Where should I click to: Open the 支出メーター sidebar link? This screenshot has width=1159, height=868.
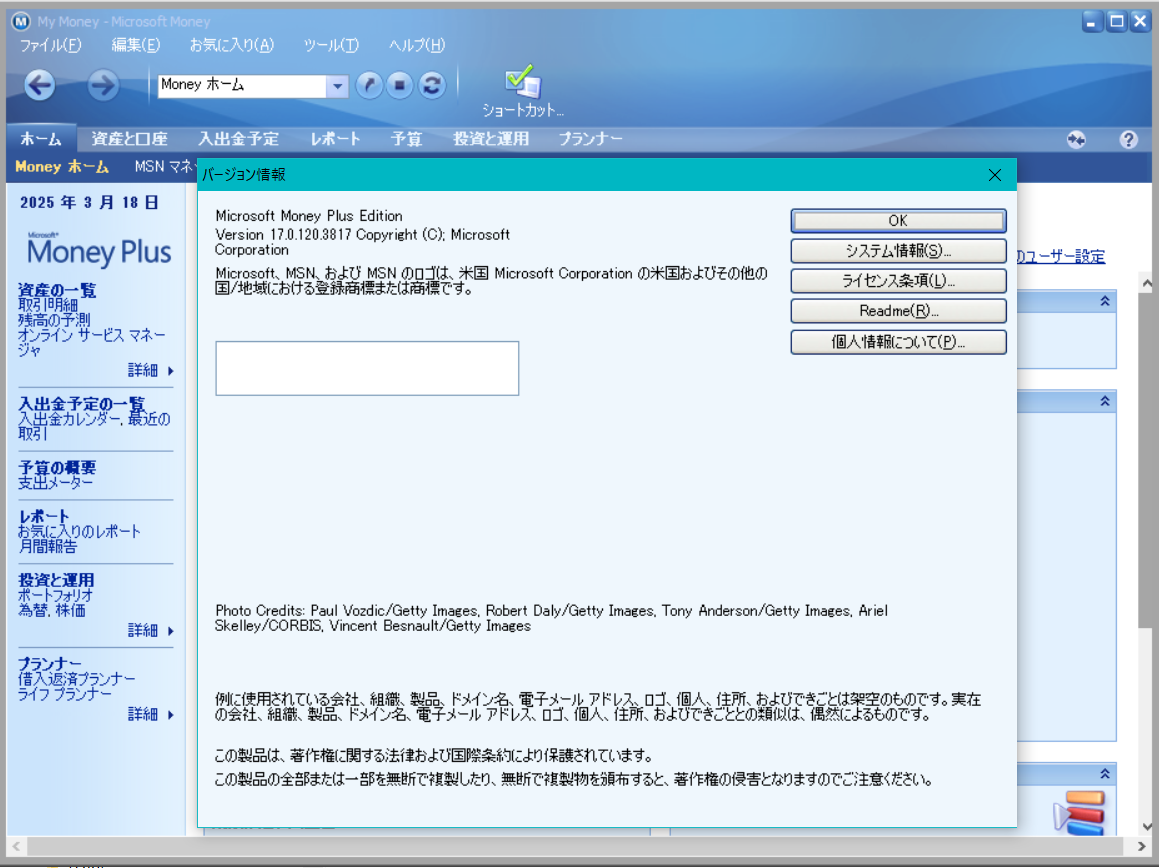pos(55,483)
